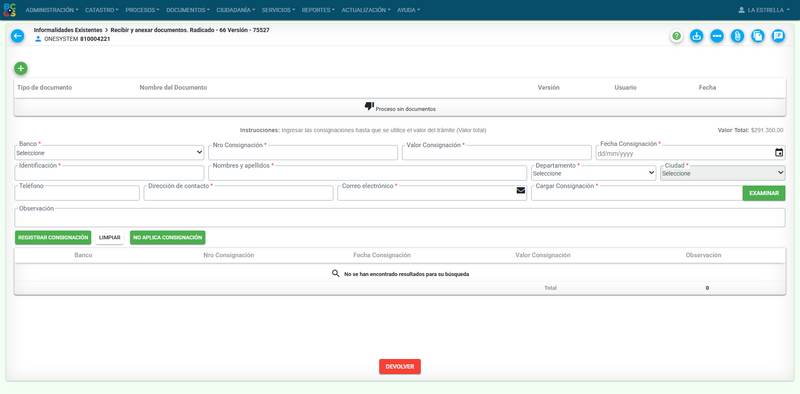Click the BCGS logo
The height and width of the screenshot is (394, 800).
(9, 10)
